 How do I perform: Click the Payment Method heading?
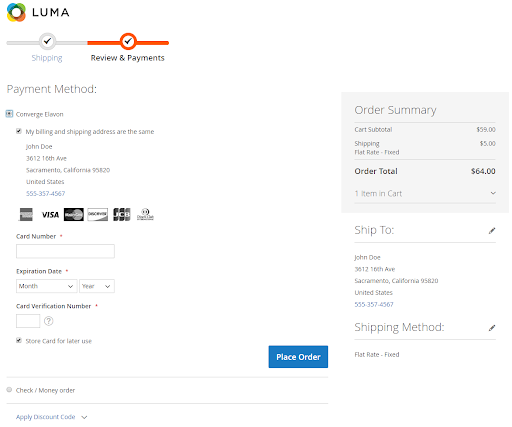coord(52,89)
